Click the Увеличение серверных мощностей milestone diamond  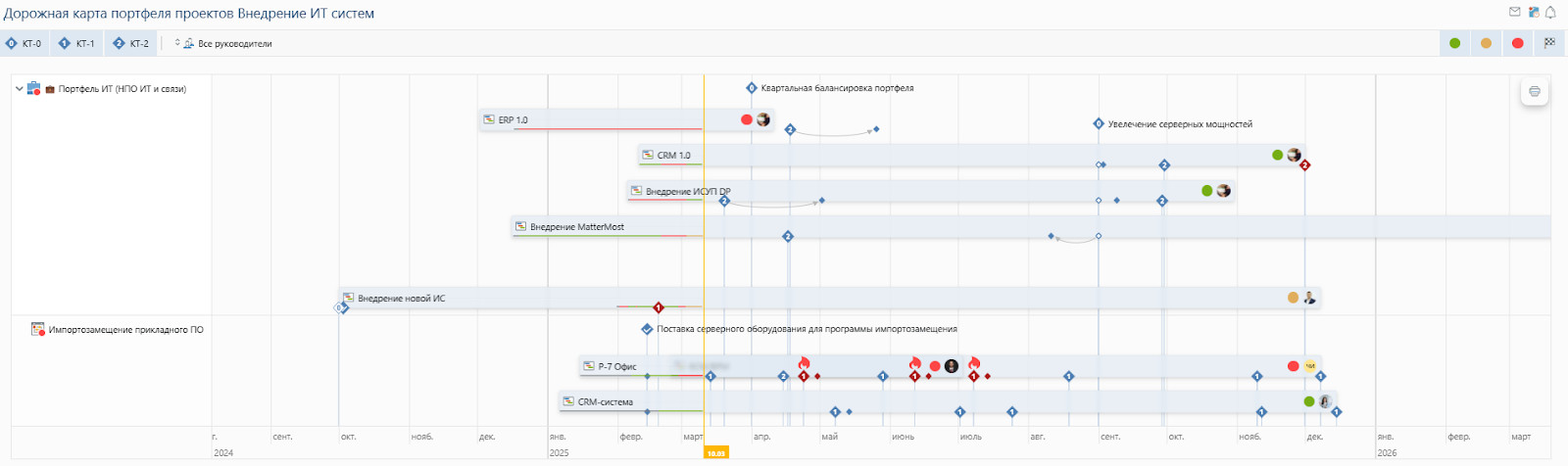pyautogui.click(x=1099, y=124)
